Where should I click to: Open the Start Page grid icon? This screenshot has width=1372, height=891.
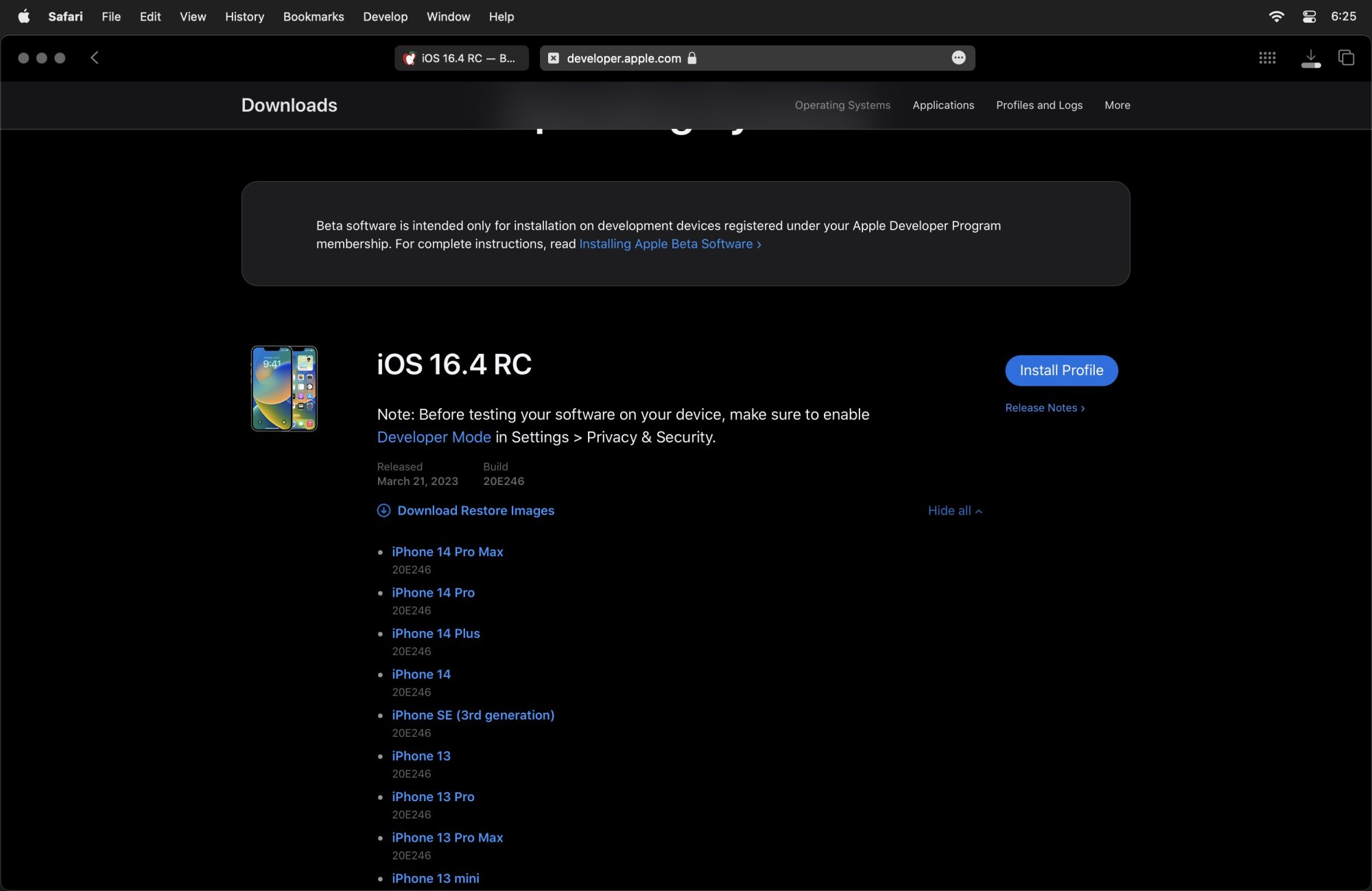click(x=1267, y=58)
